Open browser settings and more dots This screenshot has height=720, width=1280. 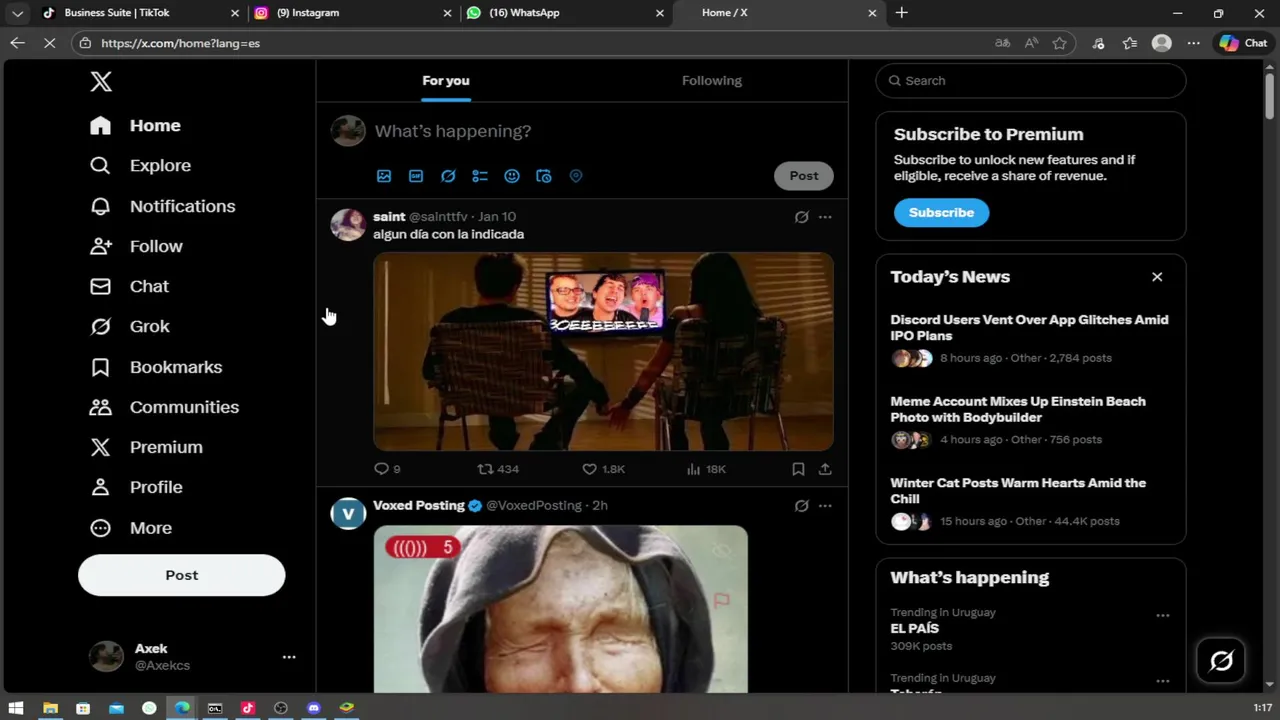click(1194, 43)
